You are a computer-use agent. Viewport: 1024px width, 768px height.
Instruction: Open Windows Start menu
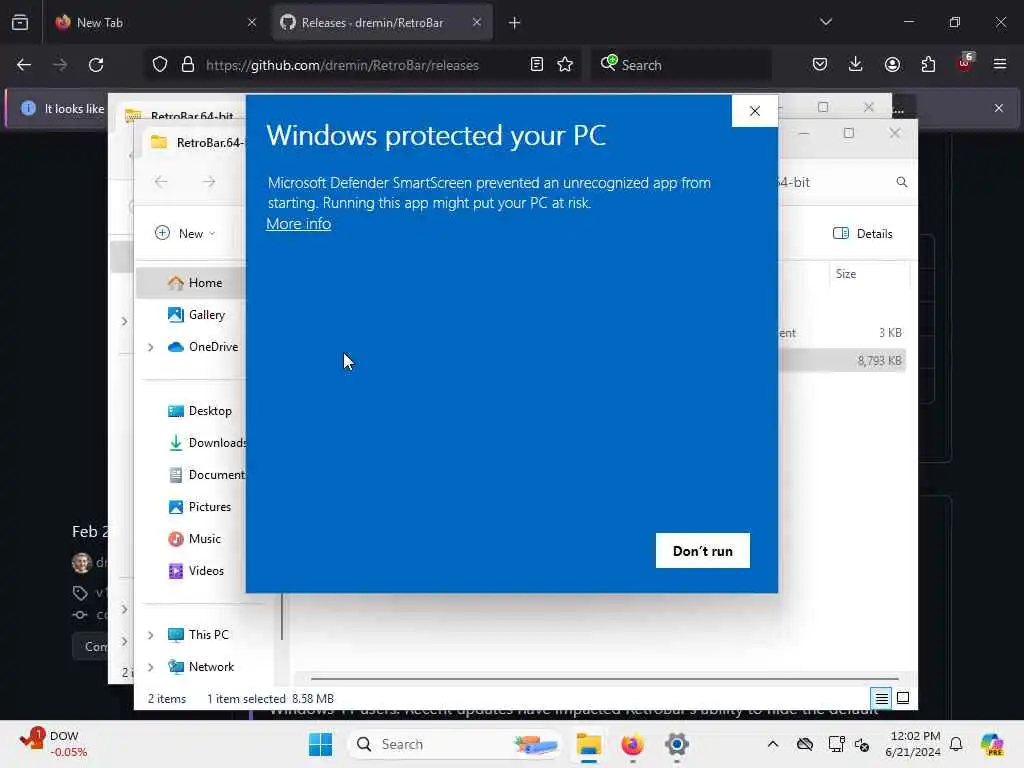pos(320,744)
